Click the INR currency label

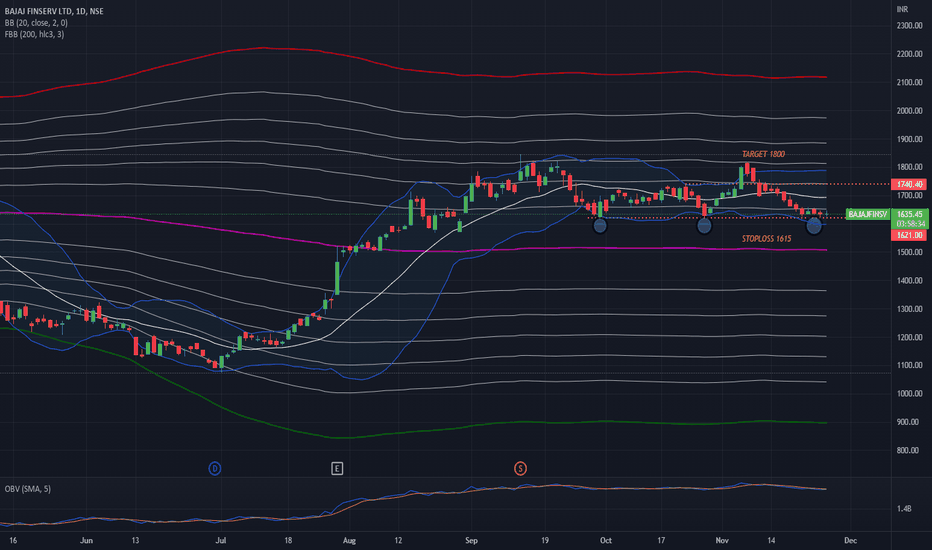tap(902, 9)
